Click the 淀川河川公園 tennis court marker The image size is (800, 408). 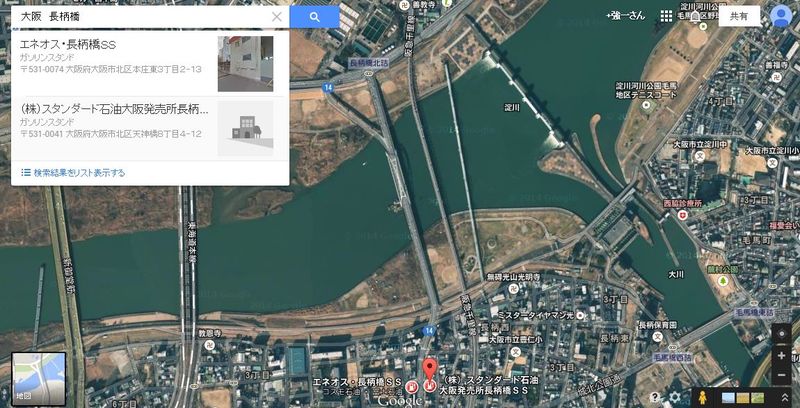point(647,106)
